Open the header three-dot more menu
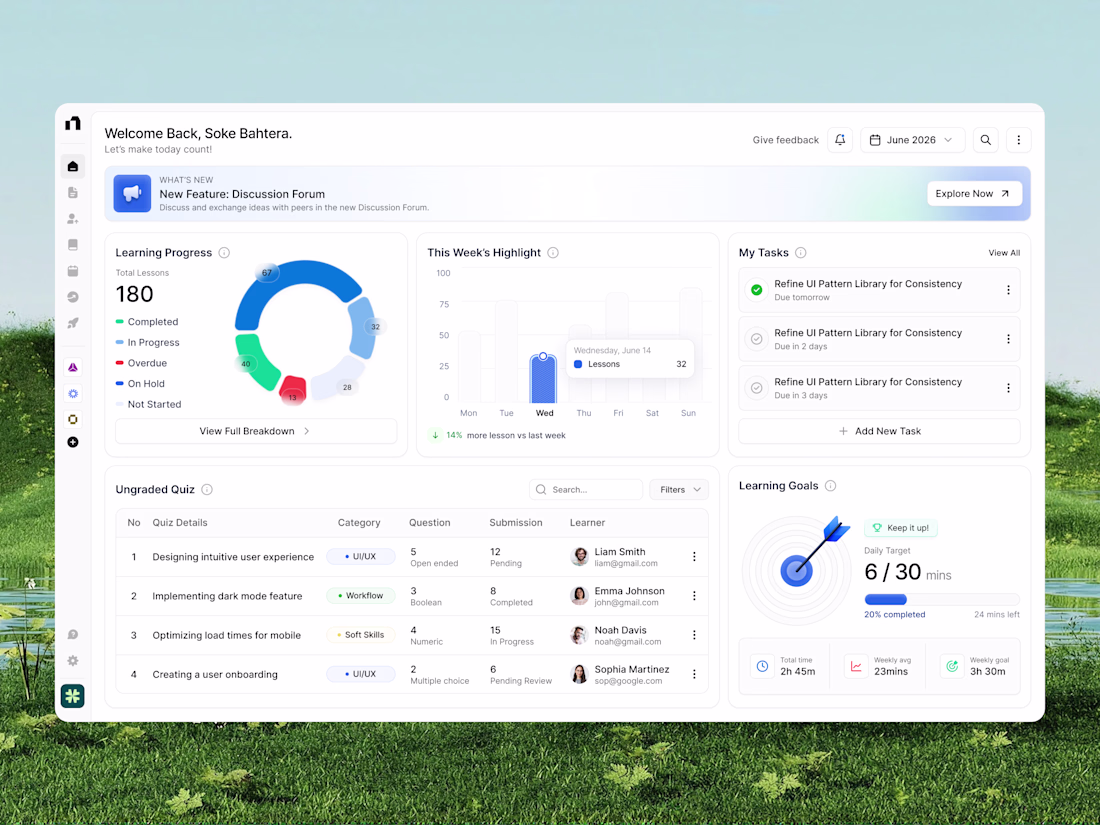Viewport: 1100px width, 825px height. tap(1019, 140)
